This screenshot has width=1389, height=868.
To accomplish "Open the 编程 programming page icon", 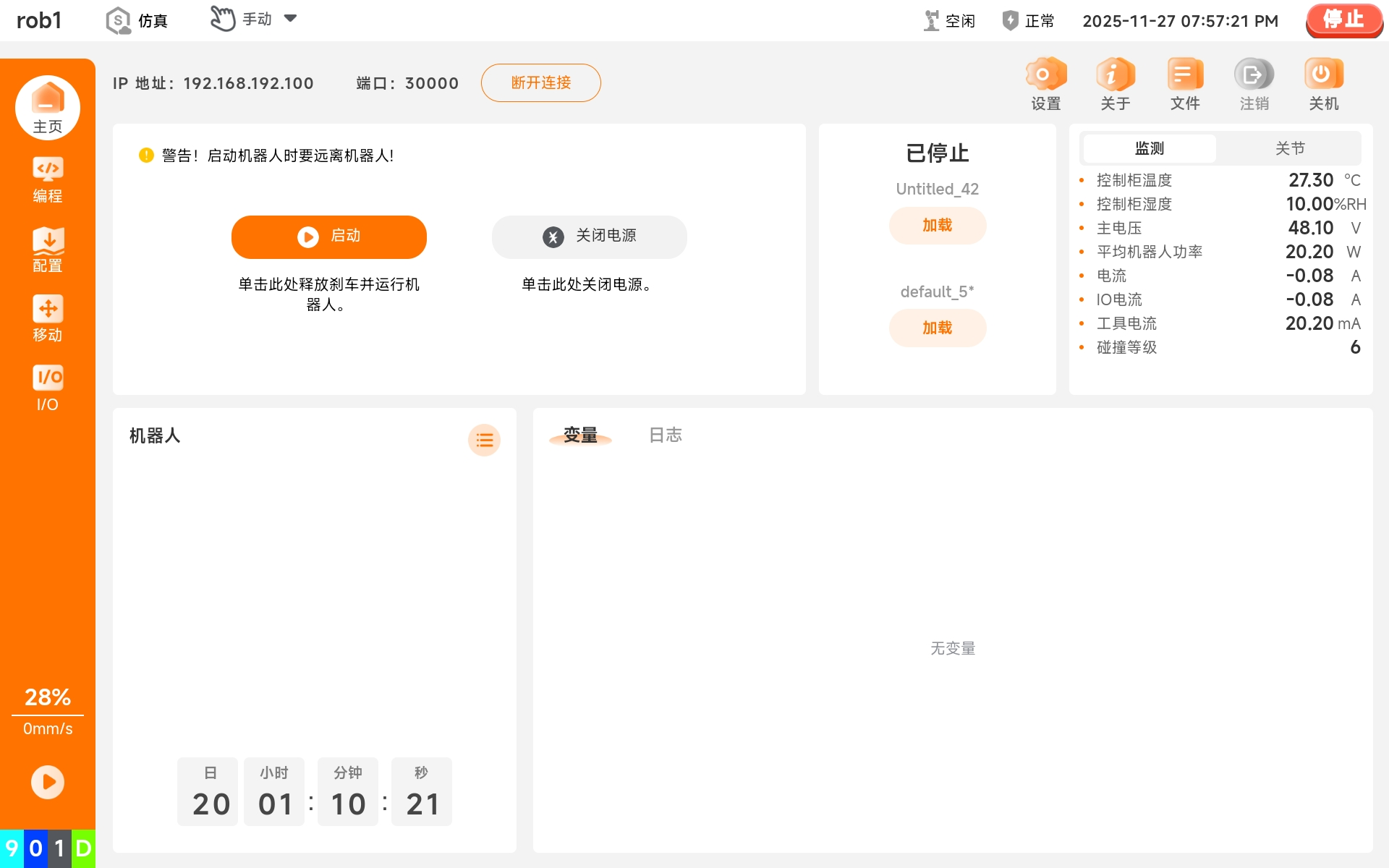I will tap(48, 179).
